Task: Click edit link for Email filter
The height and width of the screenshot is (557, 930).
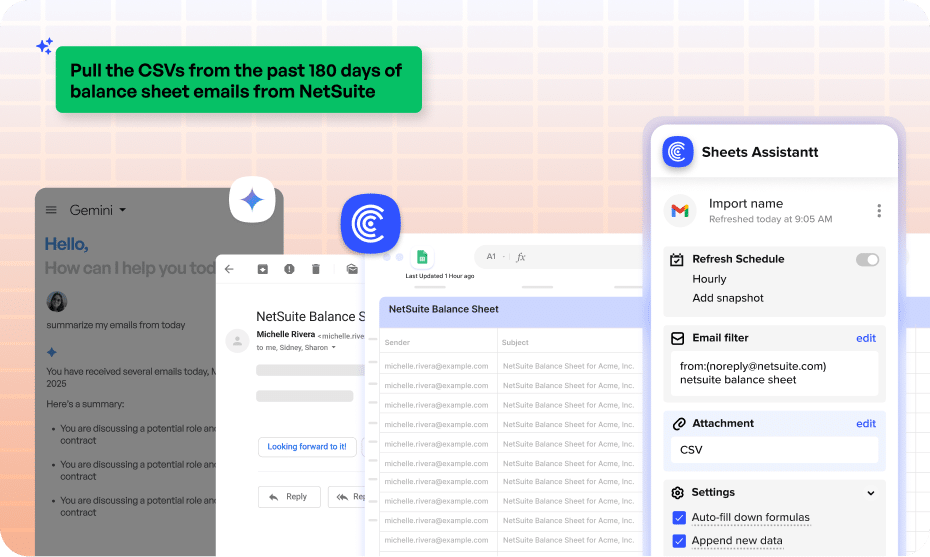Action: [865, 338]
